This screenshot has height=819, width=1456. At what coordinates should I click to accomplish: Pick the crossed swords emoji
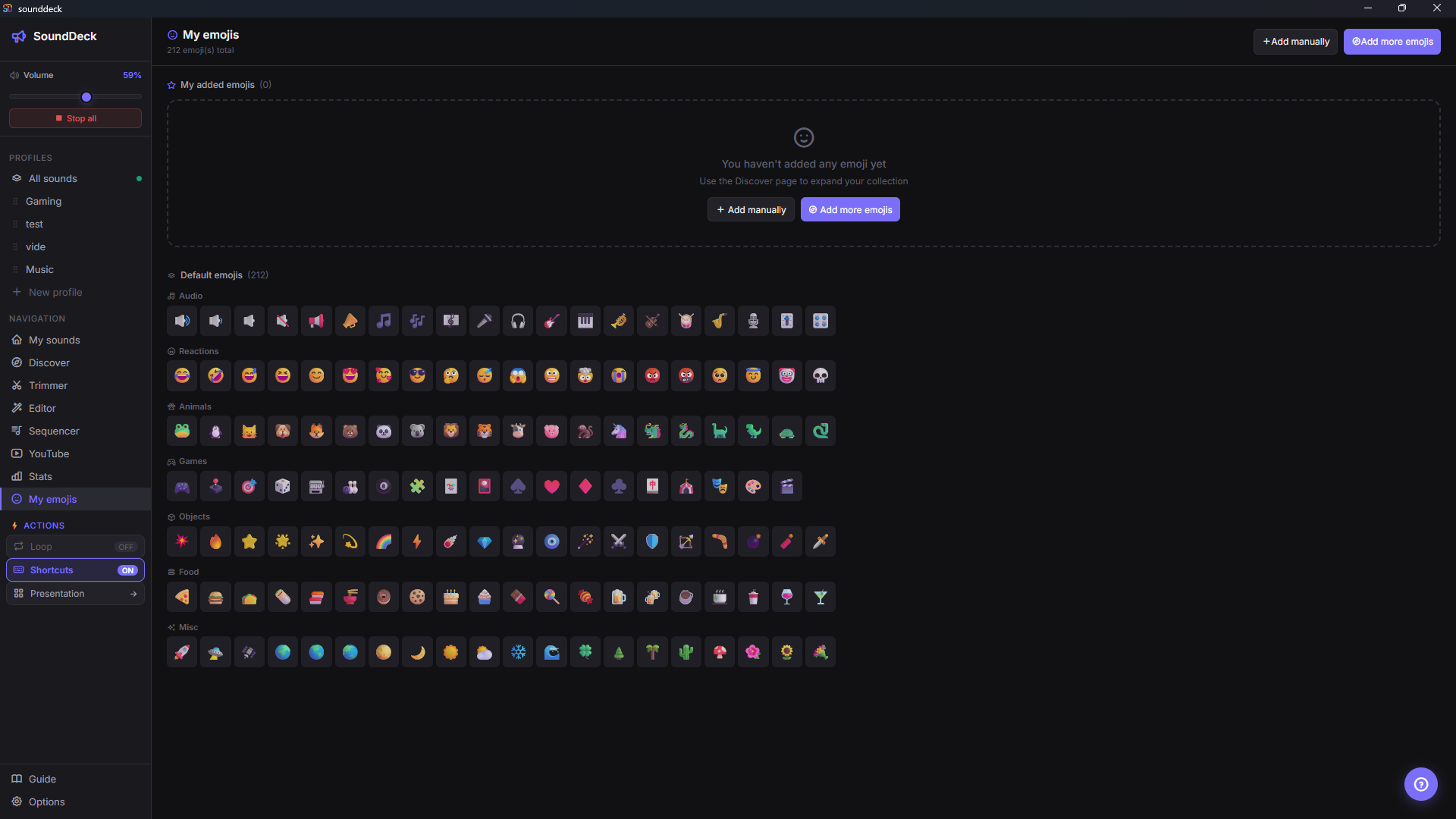[x=619, y=541]
